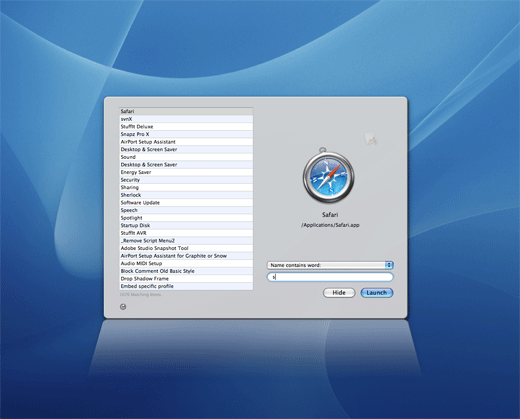This screenshot has width=520, height=419.
Task: Pick the 'Sound' list entry
Action: (186, 157)
